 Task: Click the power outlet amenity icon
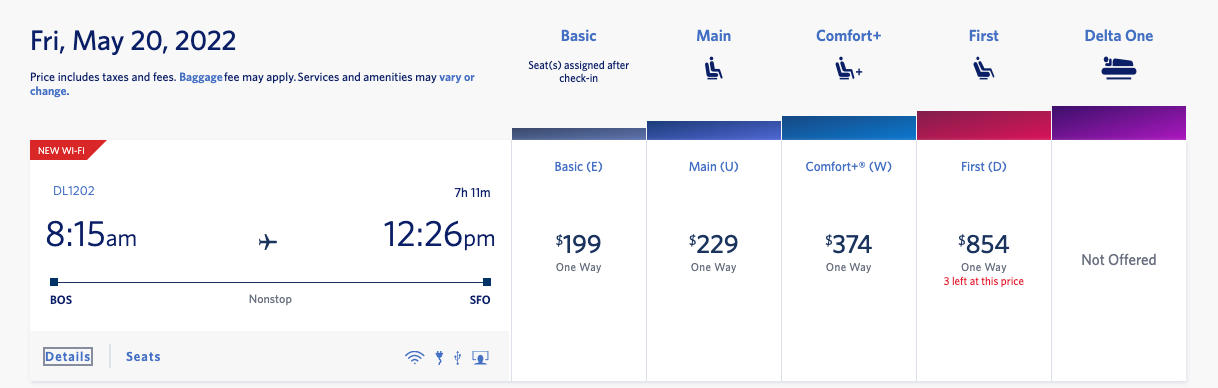pyautogui.click(x=439, y=357)
